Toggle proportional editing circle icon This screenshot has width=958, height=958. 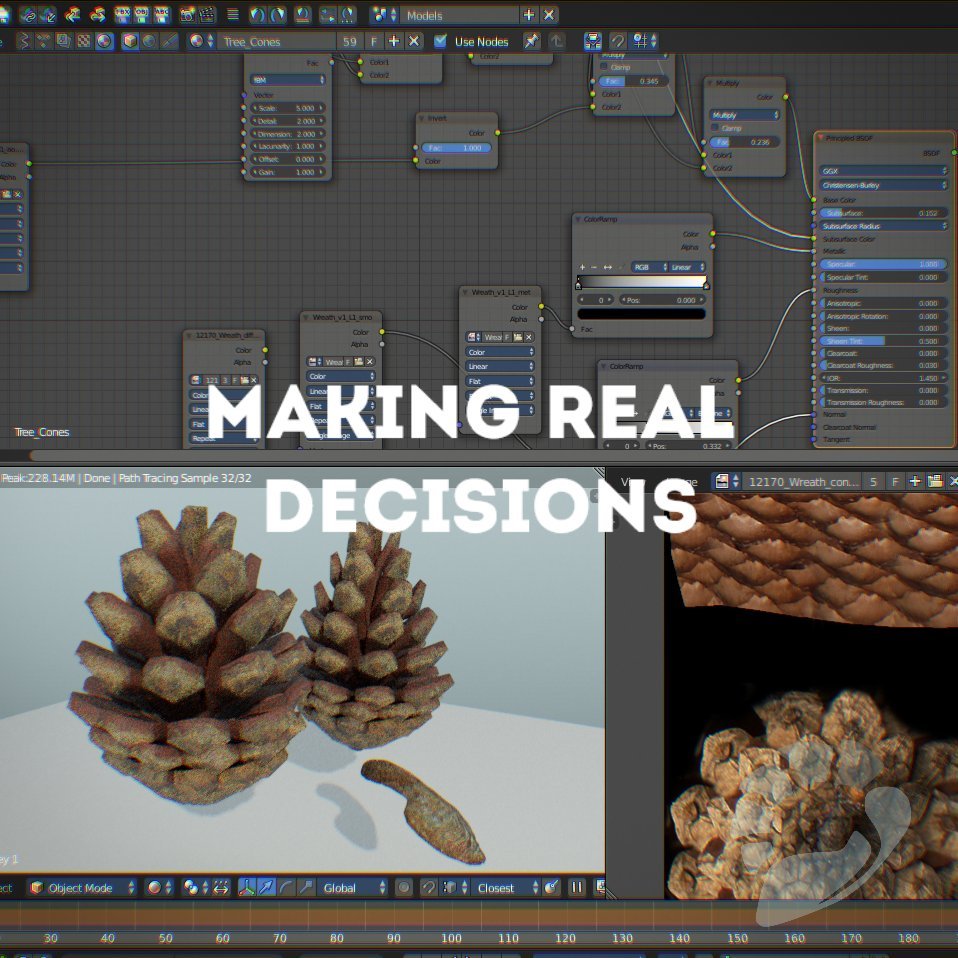point(403,887)
